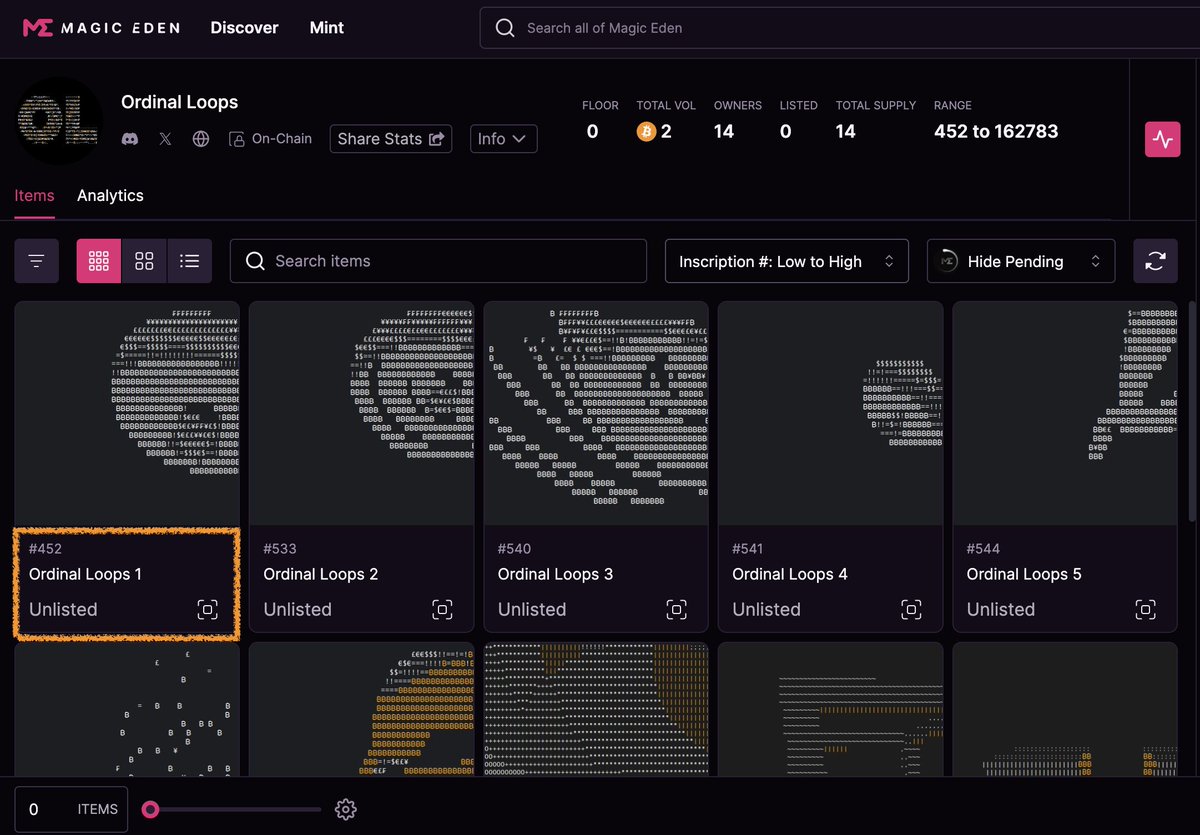This screenshot has height=835, width=1200.
Task: Open the website globe icon
Action: [x=201, y=139]
